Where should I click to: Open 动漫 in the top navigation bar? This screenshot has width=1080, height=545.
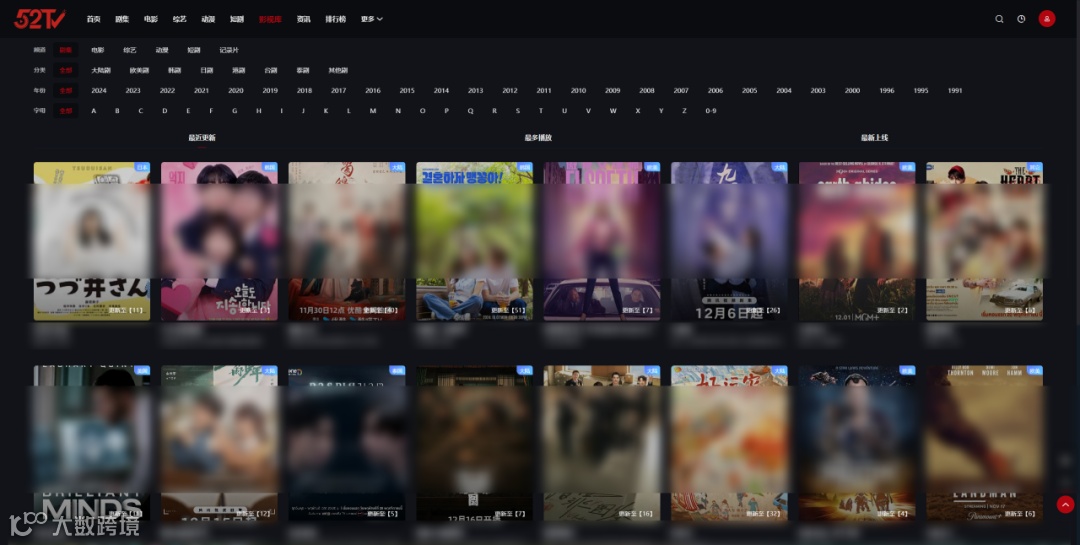(208, 19)
